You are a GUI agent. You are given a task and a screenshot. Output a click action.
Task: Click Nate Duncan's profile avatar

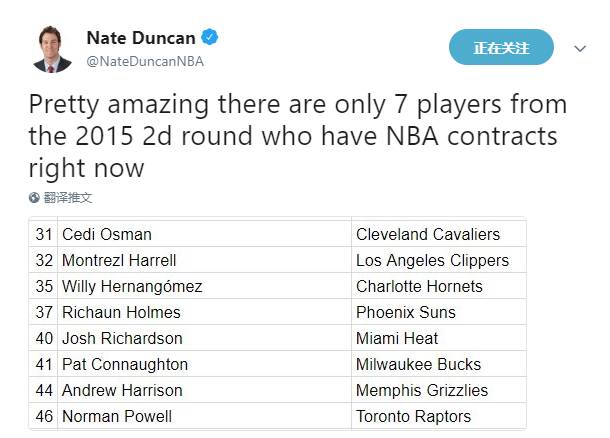coord(53,48)
